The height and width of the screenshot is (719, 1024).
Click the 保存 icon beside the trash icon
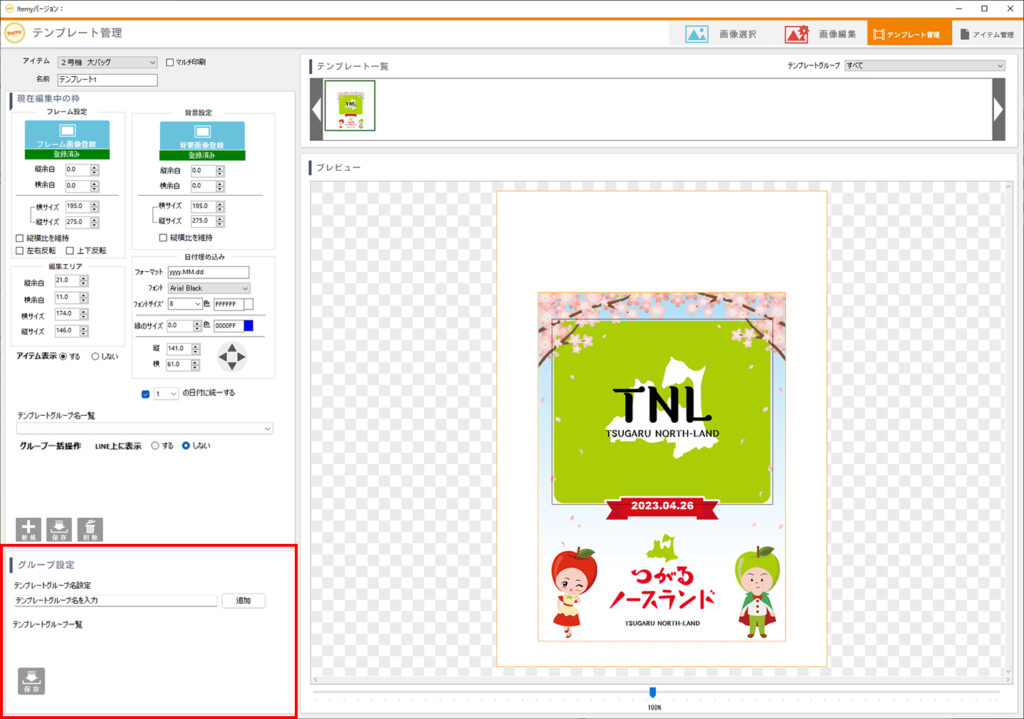click(x=59, y=530)
